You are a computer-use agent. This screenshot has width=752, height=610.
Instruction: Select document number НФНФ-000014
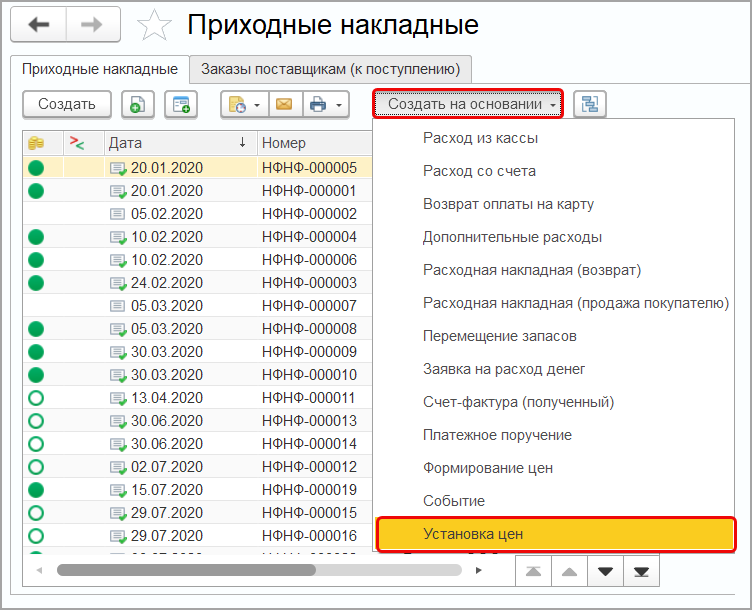(309, 444)
